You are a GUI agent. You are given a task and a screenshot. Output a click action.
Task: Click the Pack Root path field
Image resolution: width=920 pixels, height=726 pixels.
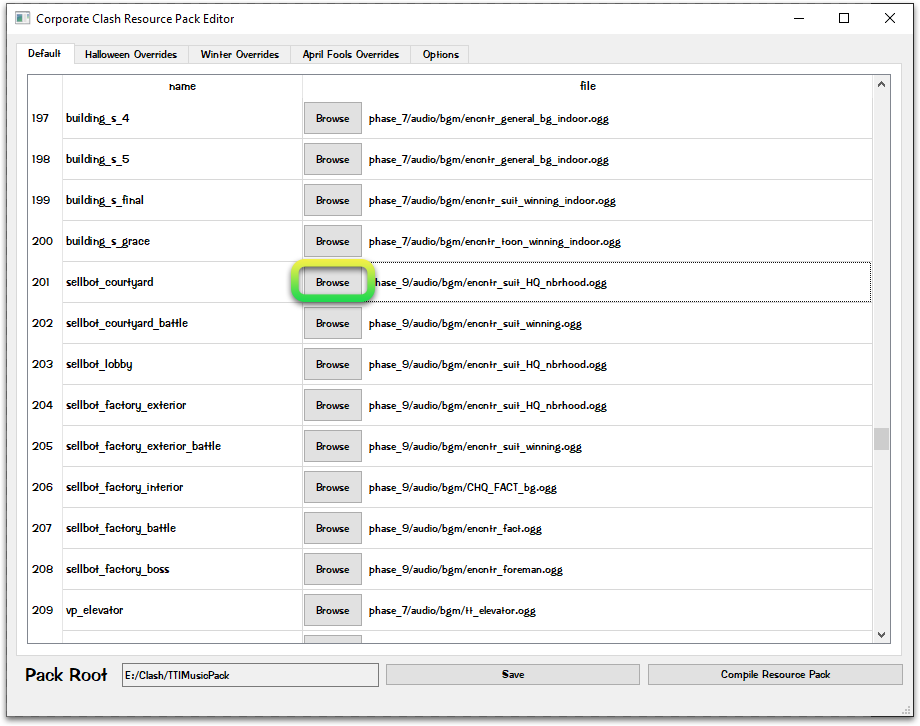coord(250,675)
